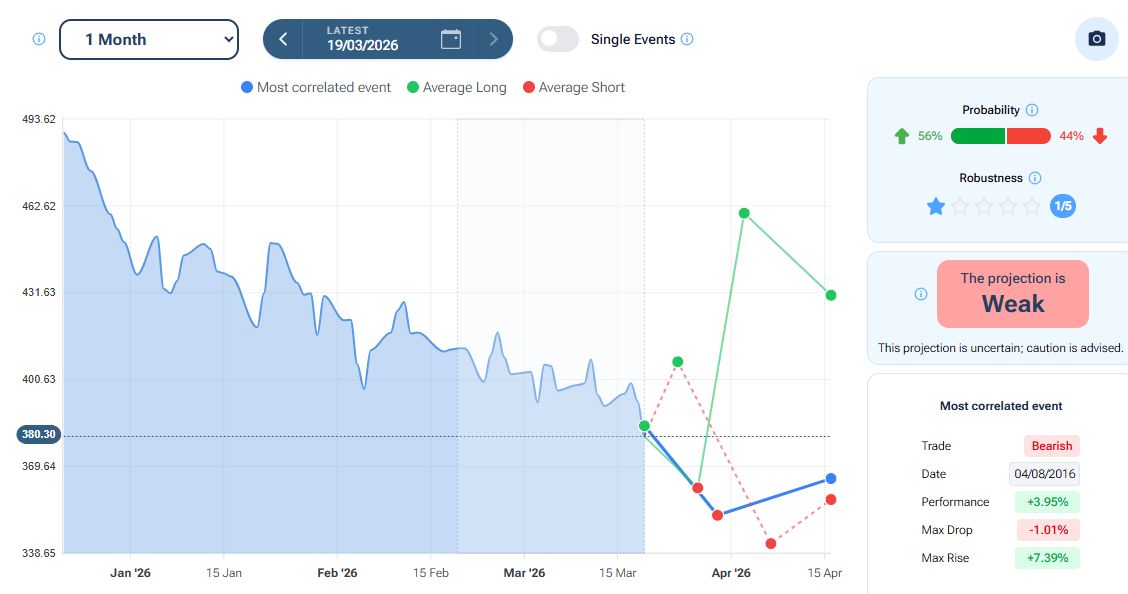Click info icon next to Single Events

click(687, 39)
